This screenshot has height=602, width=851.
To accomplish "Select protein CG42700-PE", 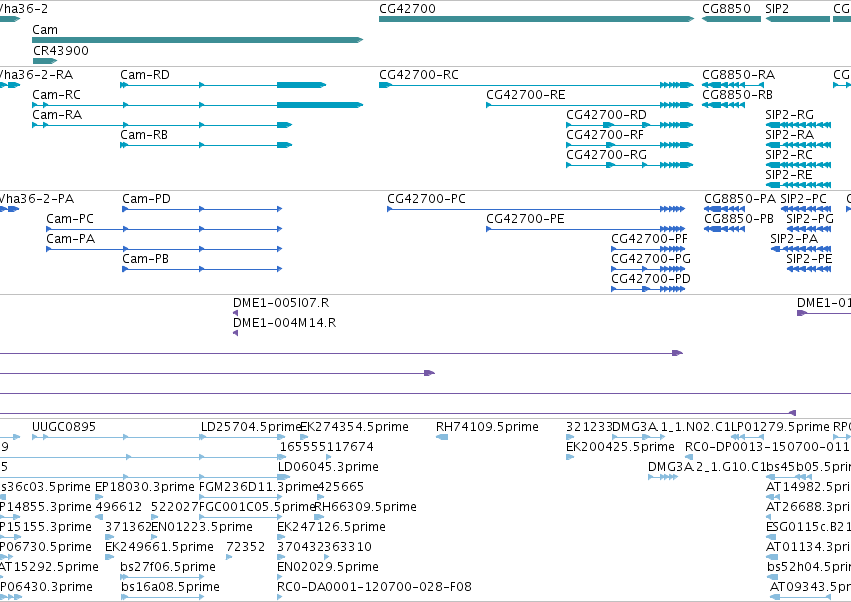I will [586, 229].
